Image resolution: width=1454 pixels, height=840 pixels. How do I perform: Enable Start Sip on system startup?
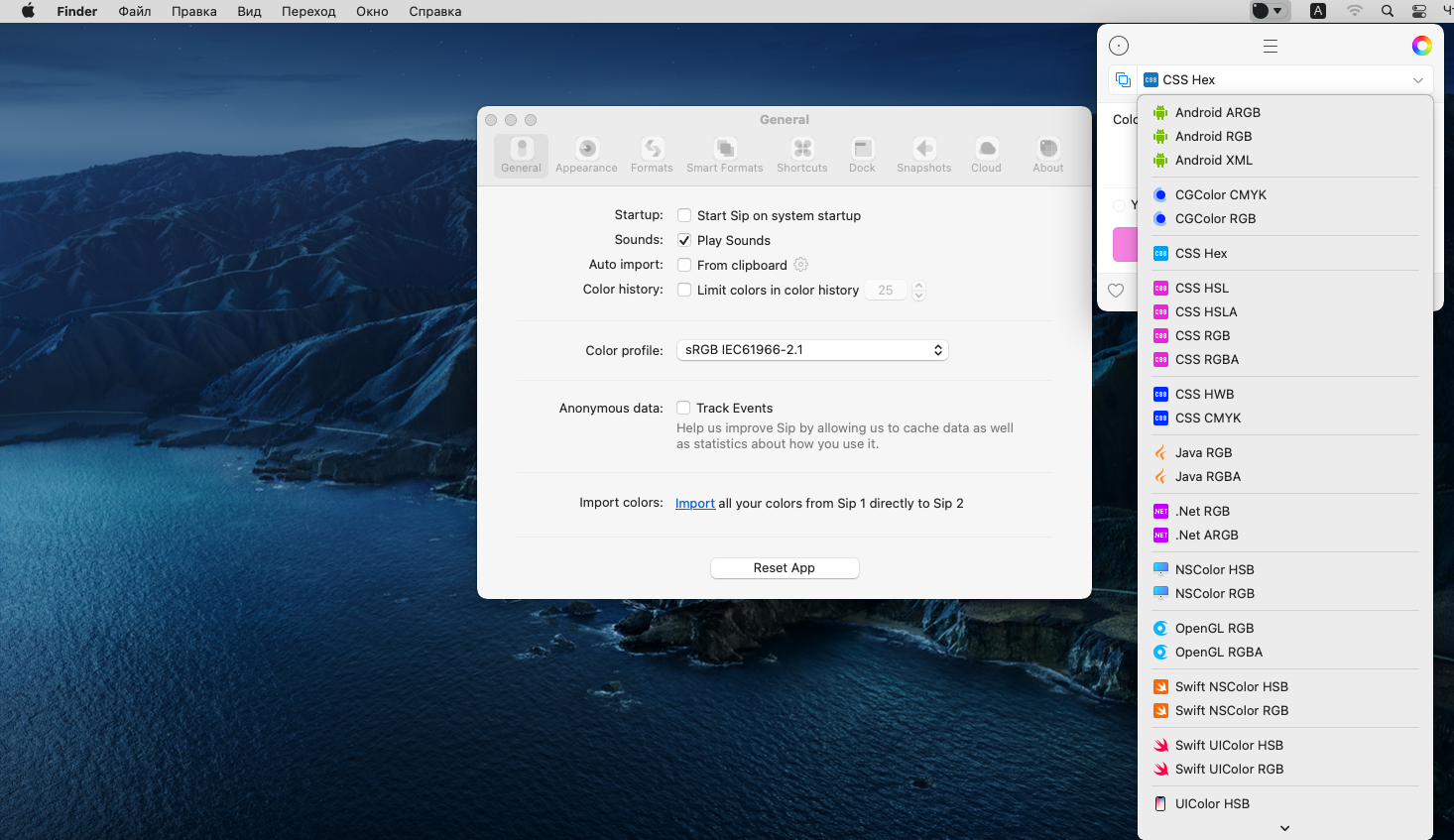684,215
